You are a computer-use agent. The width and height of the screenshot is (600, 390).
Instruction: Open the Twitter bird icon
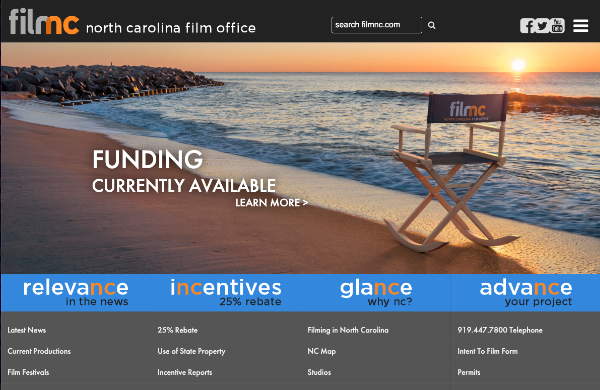[542, 26]
